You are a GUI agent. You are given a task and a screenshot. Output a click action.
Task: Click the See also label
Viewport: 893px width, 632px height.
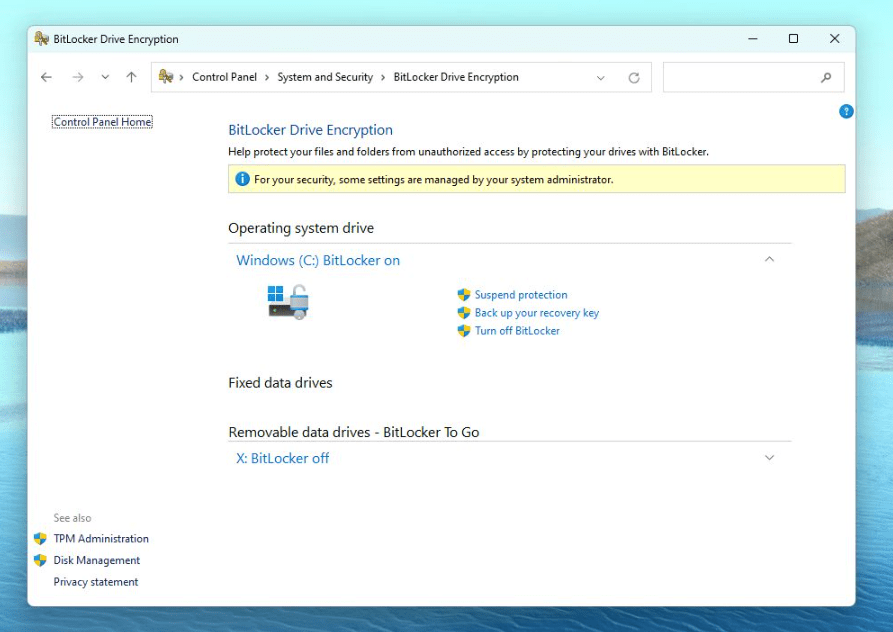[x=72, y=518]
